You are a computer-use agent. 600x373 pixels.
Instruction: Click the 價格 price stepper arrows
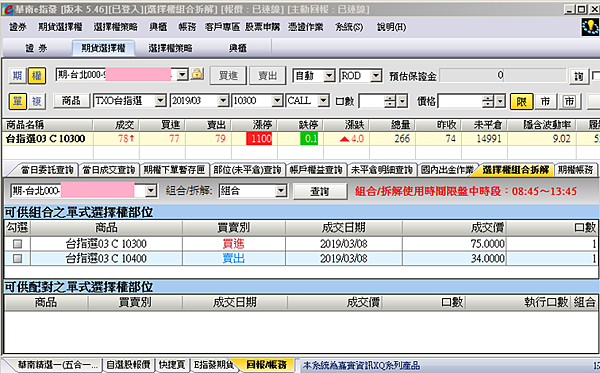click(488, 101)
